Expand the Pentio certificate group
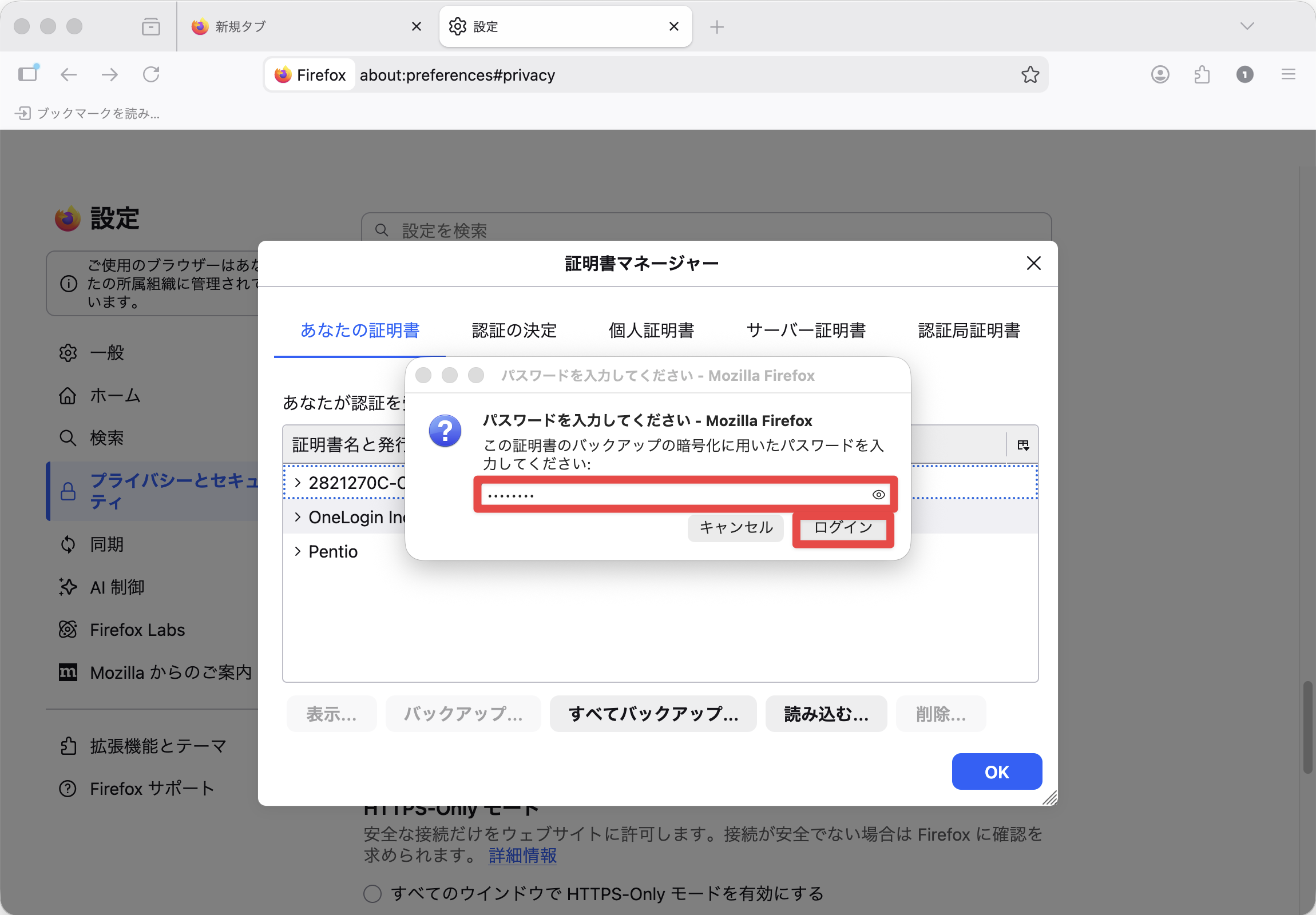The width and height of the screenshot is (1316, 915). (x=298, y=551)
